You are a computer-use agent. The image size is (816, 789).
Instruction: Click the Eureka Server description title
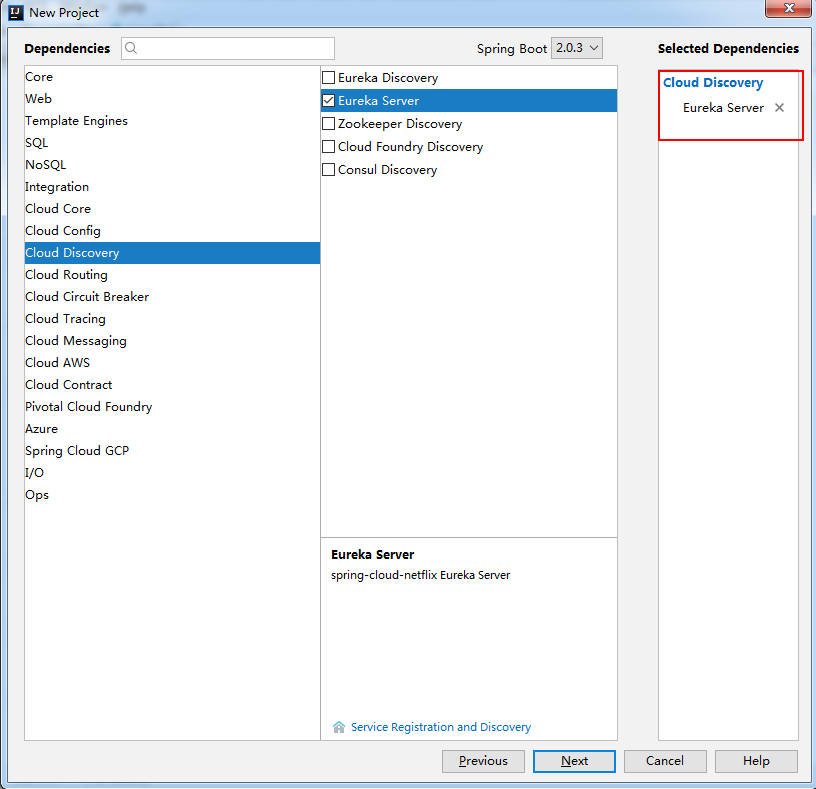373,555
